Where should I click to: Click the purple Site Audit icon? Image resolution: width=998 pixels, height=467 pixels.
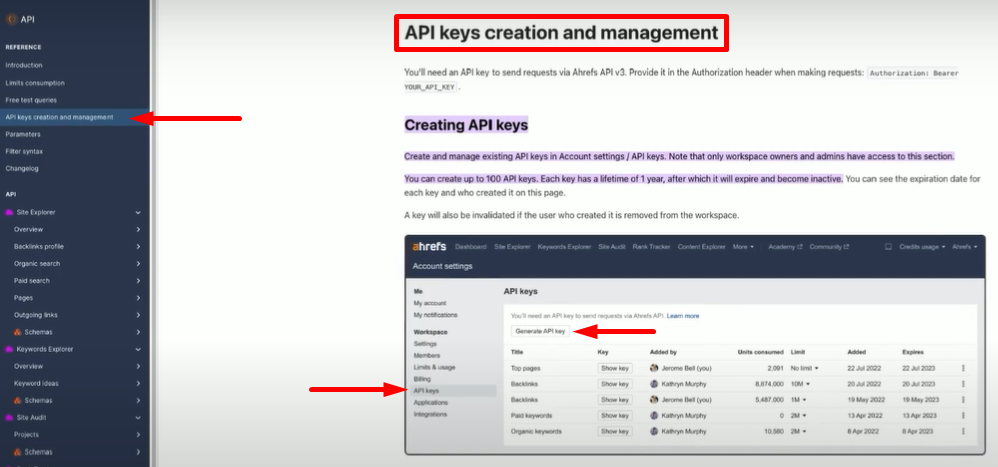pyautogui.click(x=10, y=418)
